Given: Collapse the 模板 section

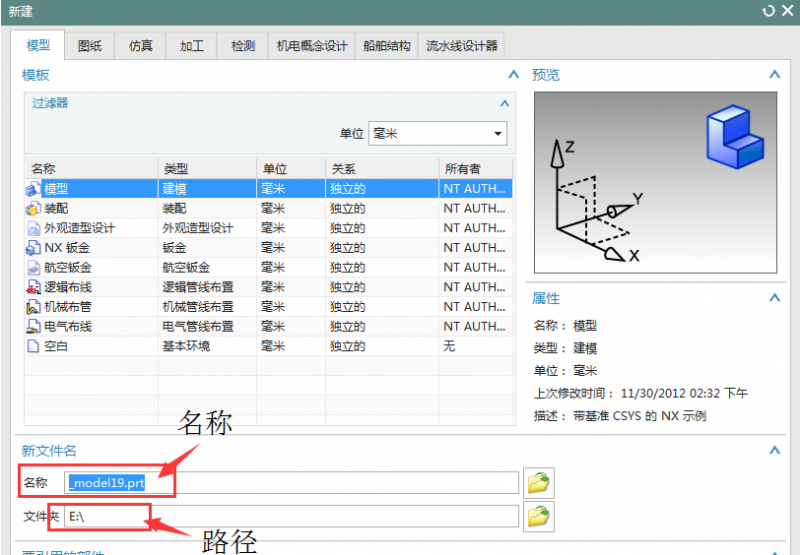Looking at the screenshot, I should pyautogui.click(x=513, y=75).
